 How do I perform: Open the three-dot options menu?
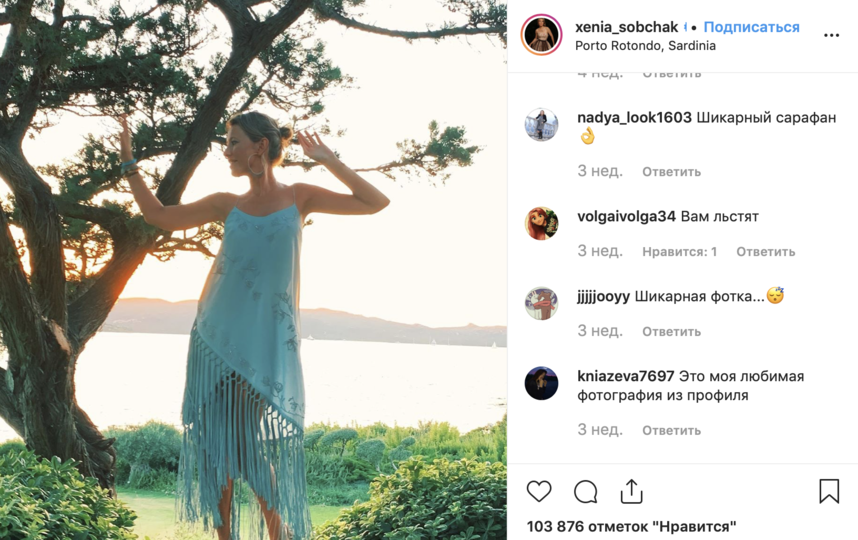click(831, 35)
